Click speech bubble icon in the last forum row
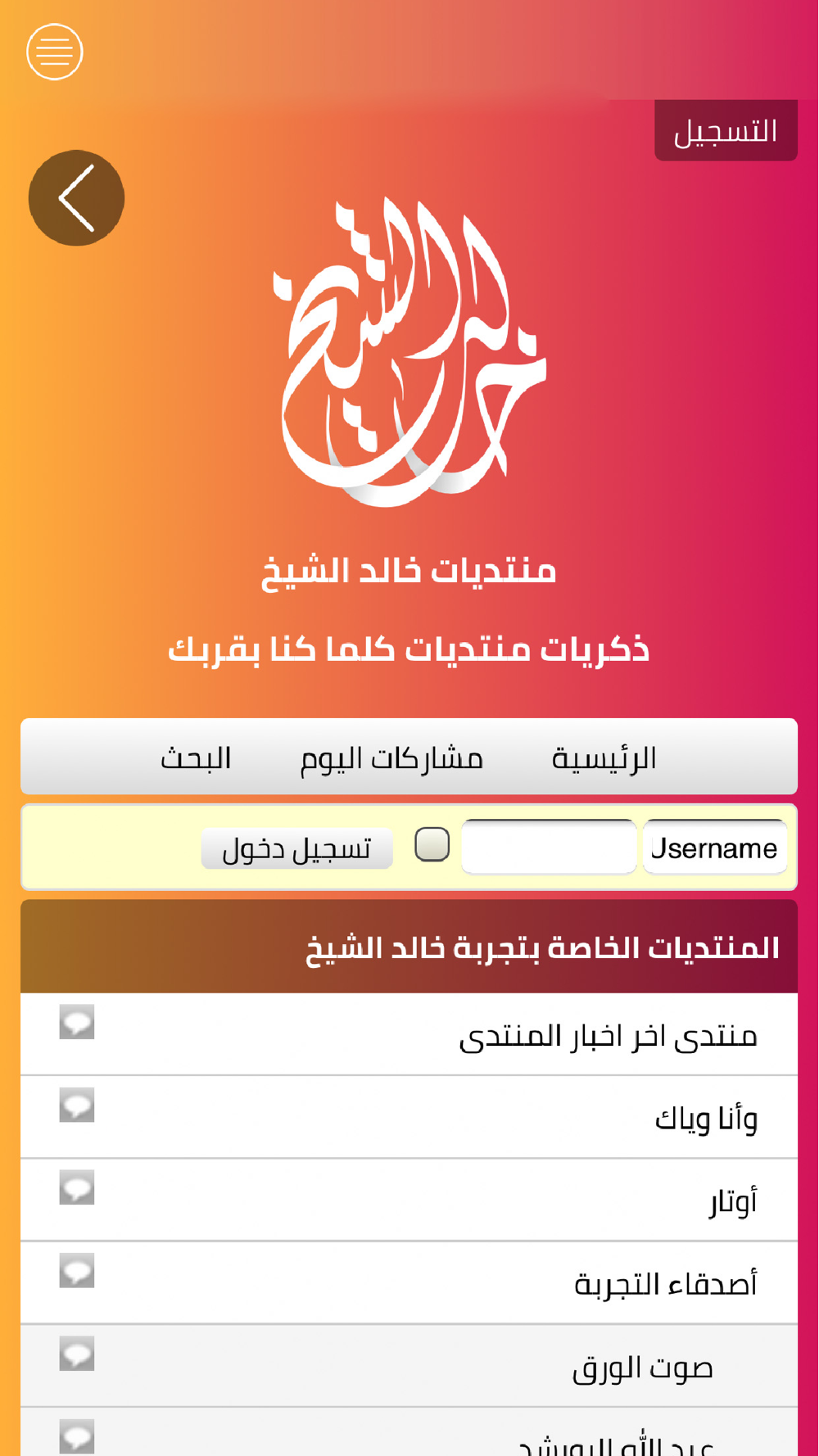Viewport: 819px width, 1456px height. (77, 1436)
